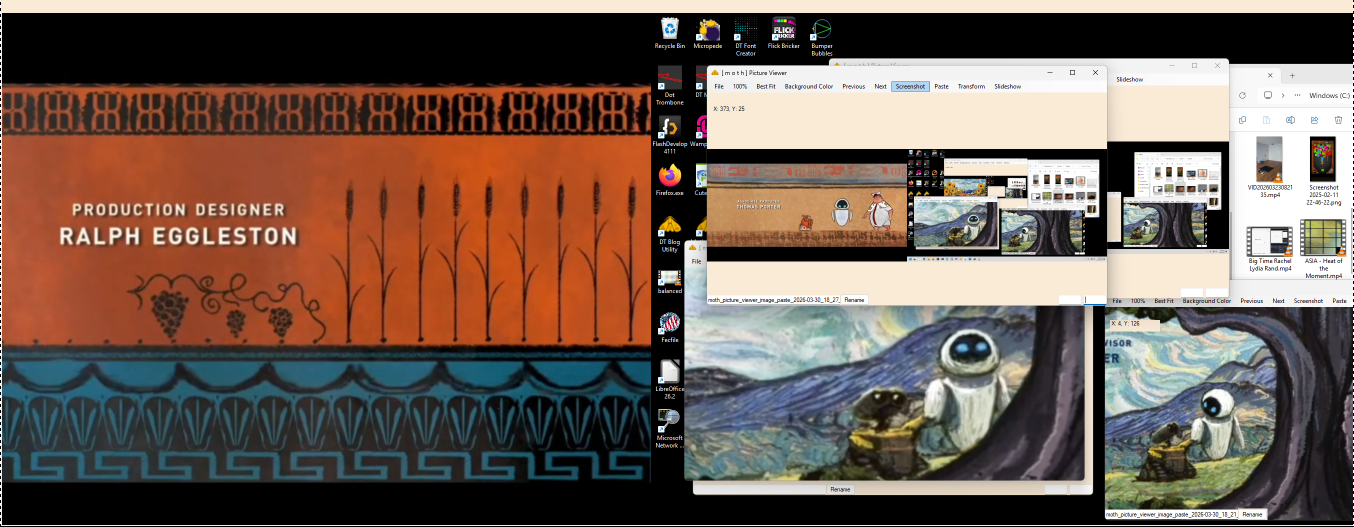Launch the Micropede desktop shortcut
The height and width of the screenshot is (527, 1354).
(x=707, y=29)
